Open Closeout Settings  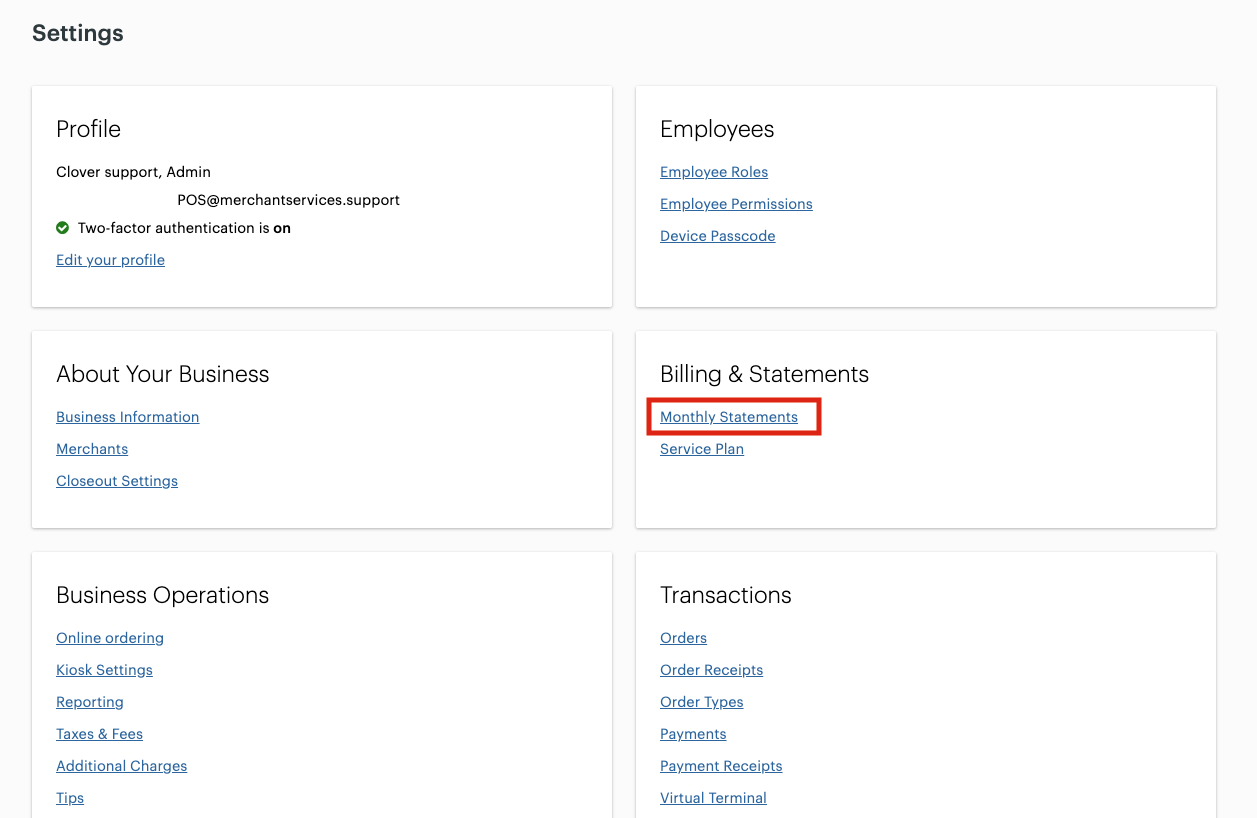[x=117, y=481]
